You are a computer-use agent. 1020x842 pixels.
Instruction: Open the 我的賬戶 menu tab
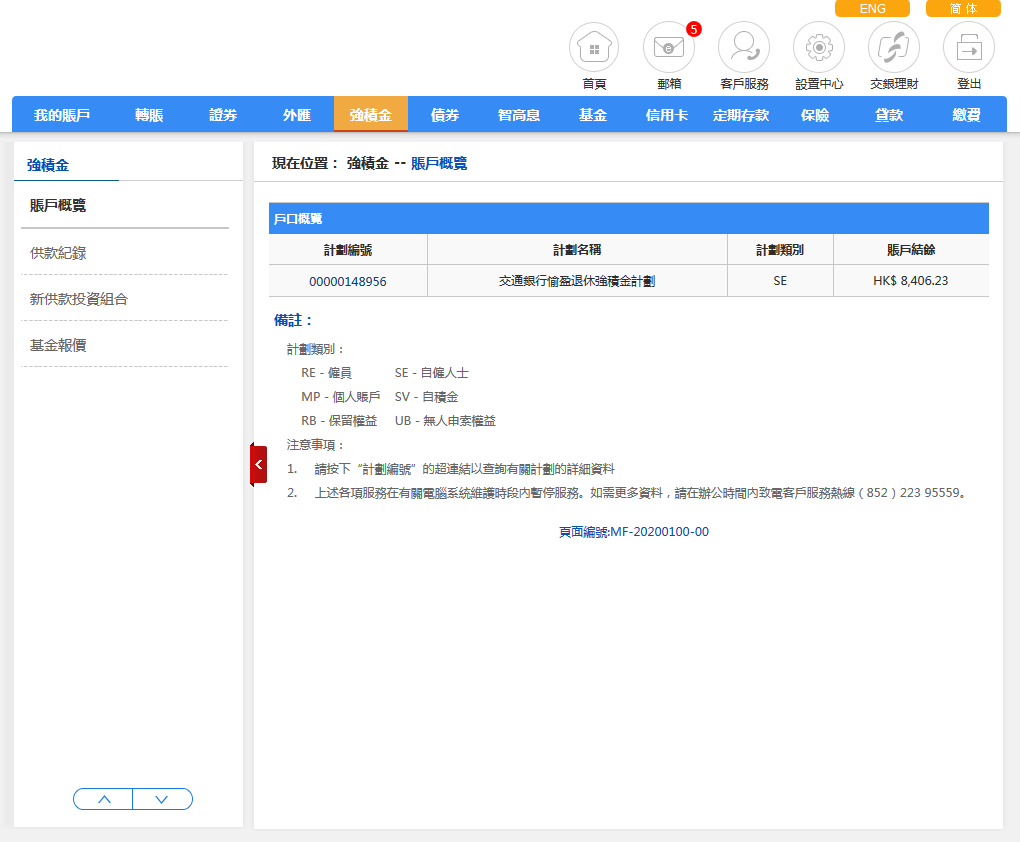click(x=62, y=115)
